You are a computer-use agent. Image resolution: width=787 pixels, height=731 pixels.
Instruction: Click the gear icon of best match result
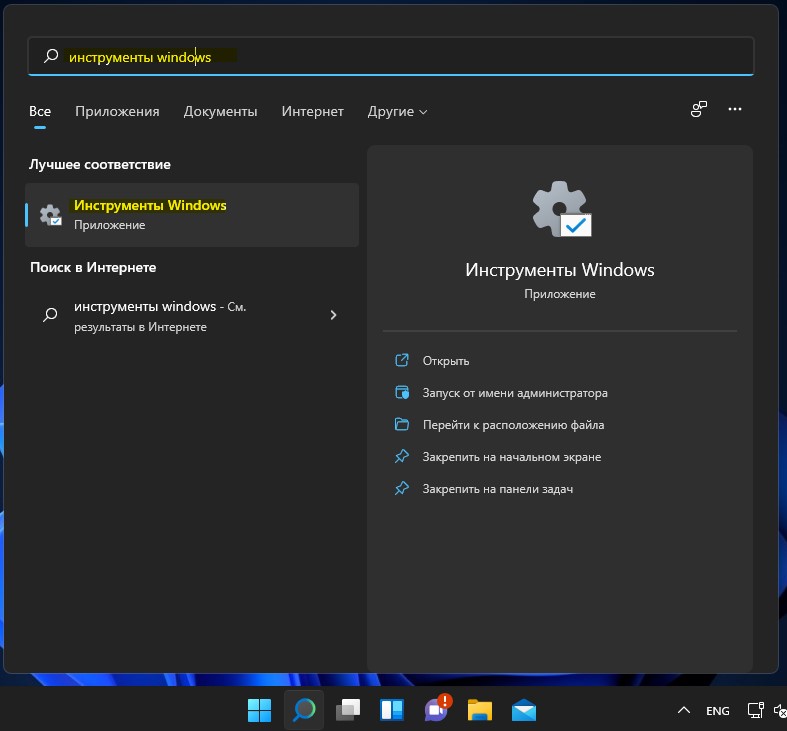tap(51, 215)
